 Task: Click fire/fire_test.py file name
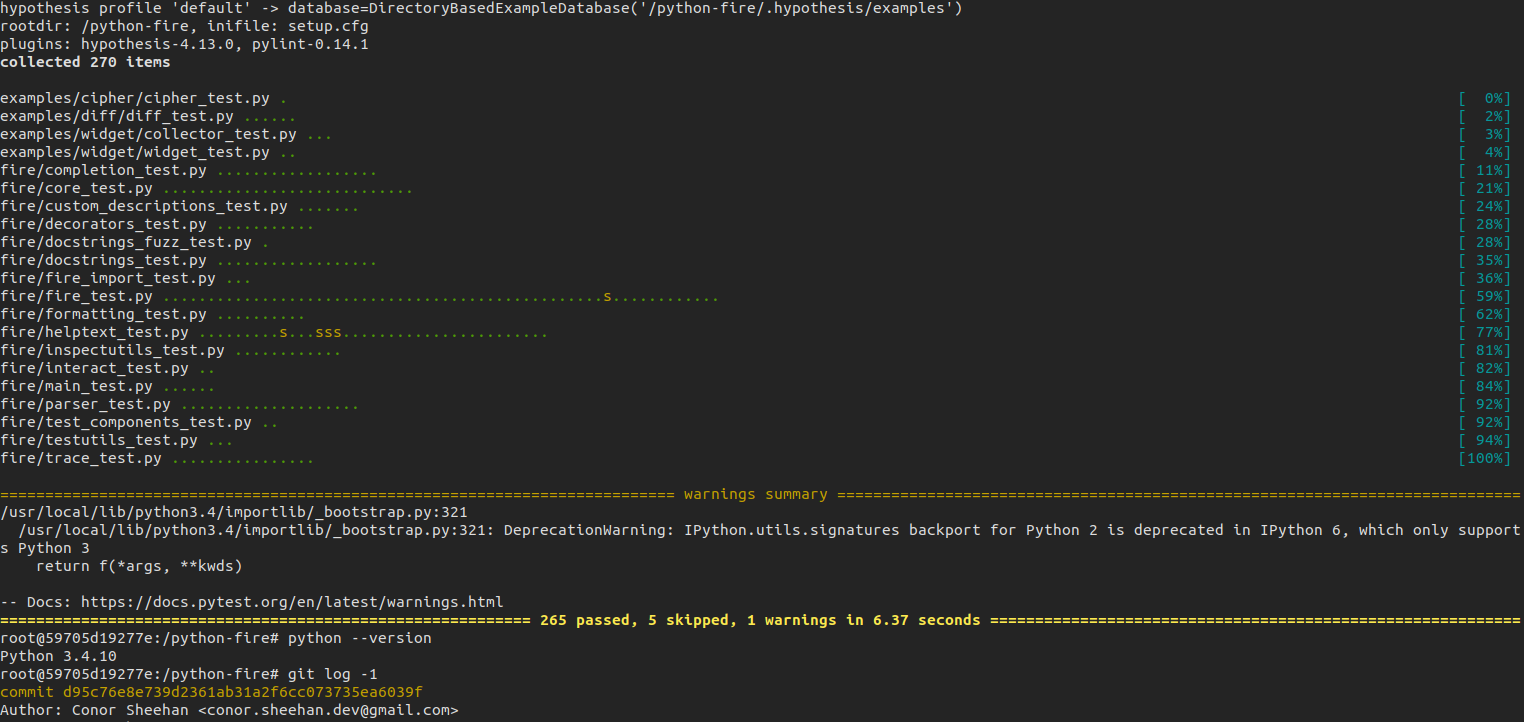pos(76,296)
